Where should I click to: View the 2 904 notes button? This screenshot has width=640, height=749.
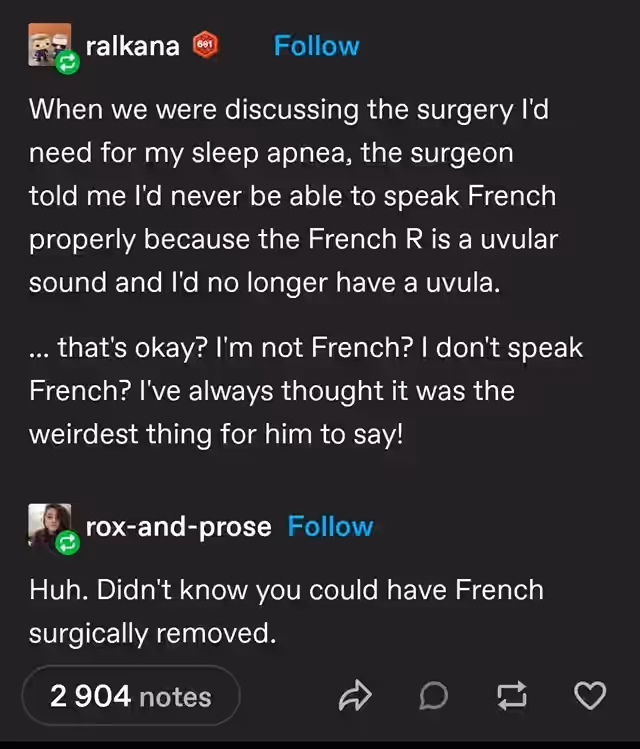click(131, 696)
